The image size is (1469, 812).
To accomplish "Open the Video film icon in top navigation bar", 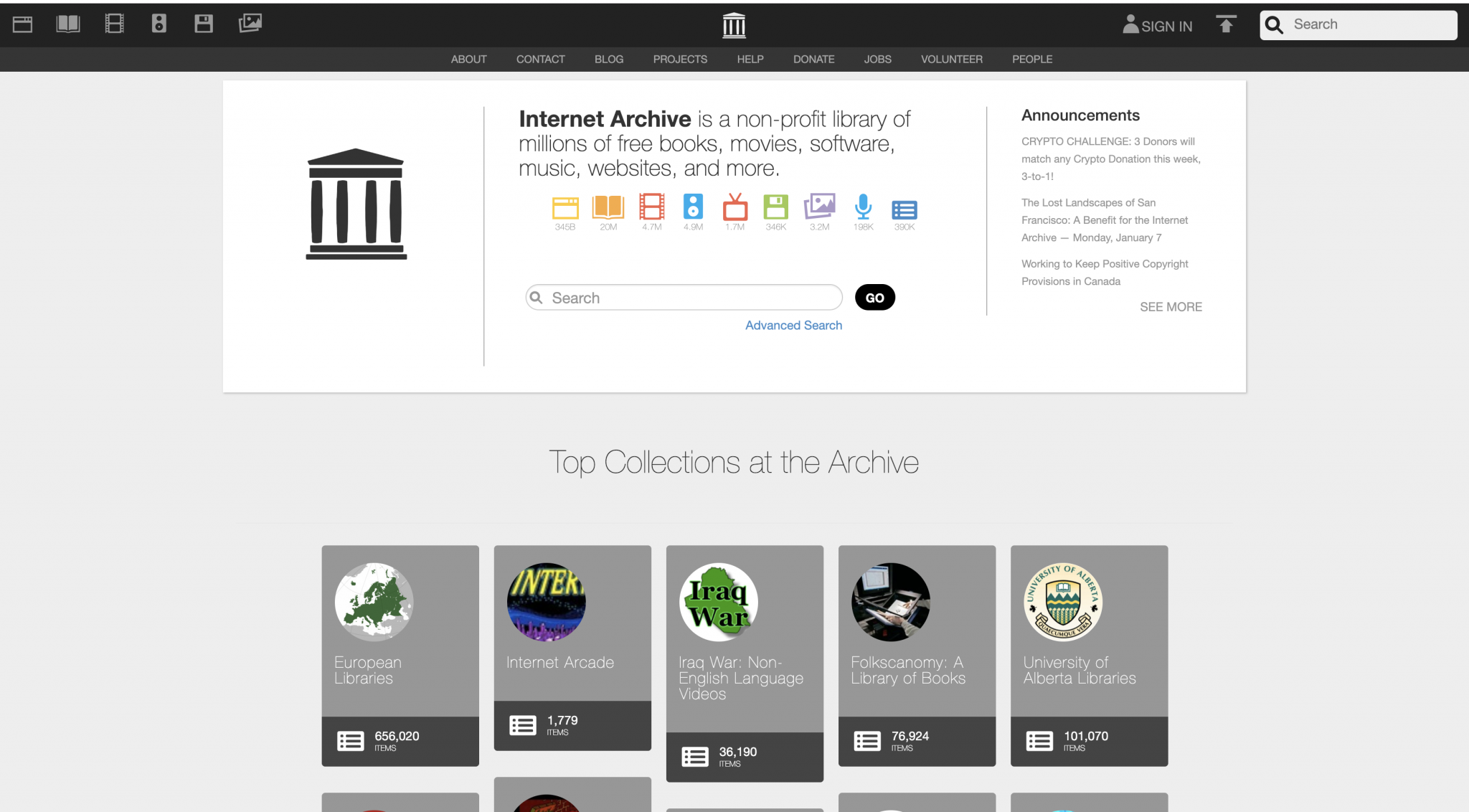I will point(115,24).
